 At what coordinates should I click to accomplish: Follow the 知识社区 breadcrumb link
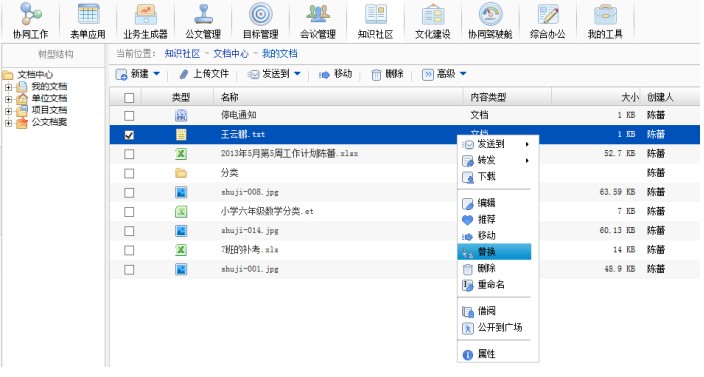click(x=182, y=54)
